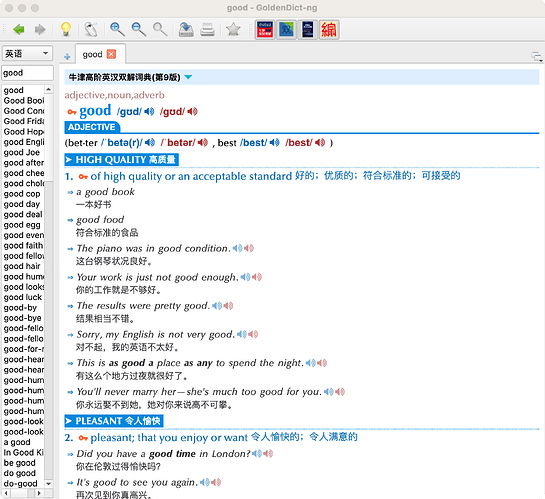545x499 pixels.
Task: Expand the 牛津高阶英汉双解词典 dictionary header arrow
Action: point(188,77)
